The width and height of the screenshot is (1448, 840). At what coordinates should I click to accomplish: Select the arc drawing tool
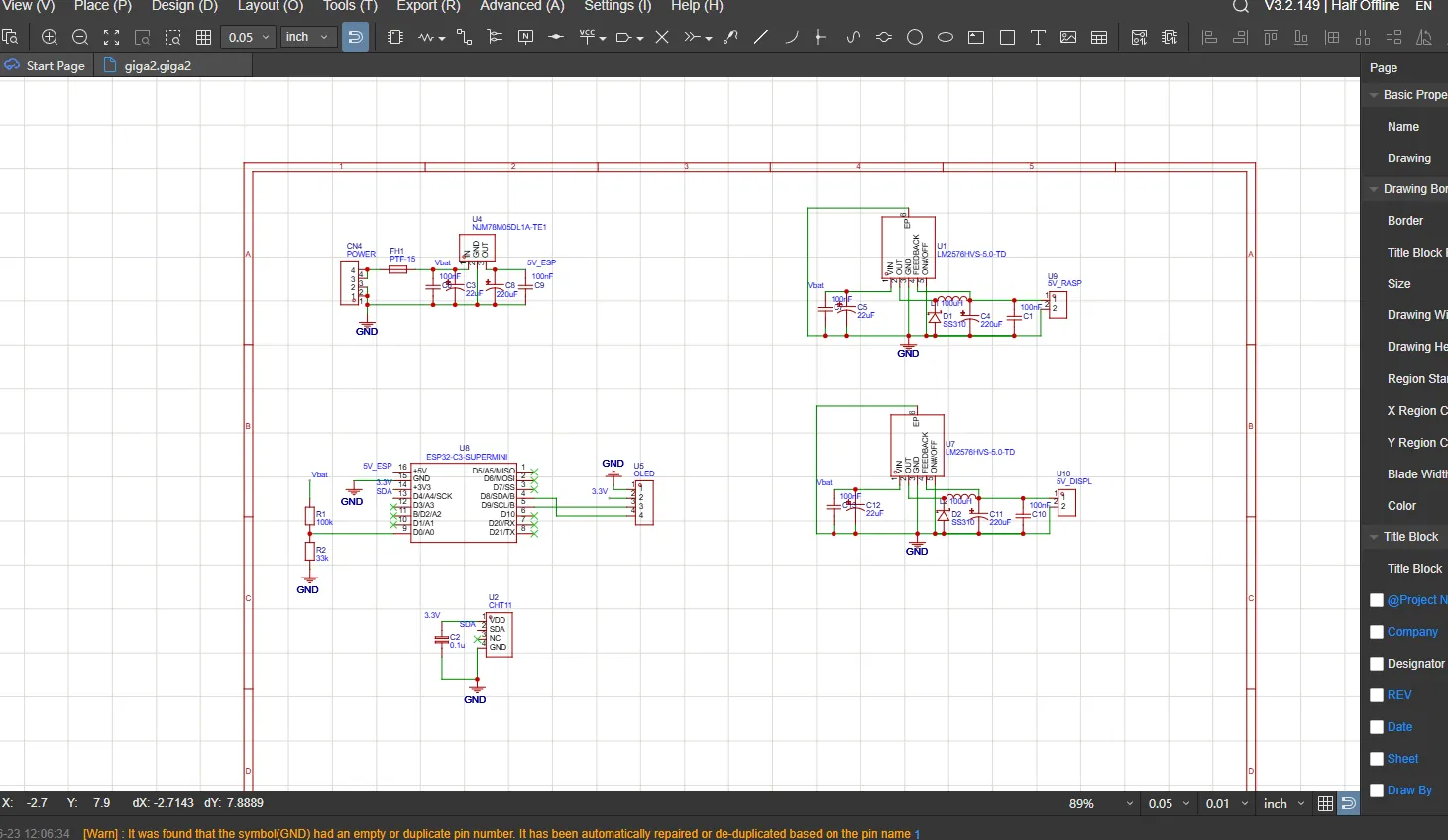pos(791,37)
